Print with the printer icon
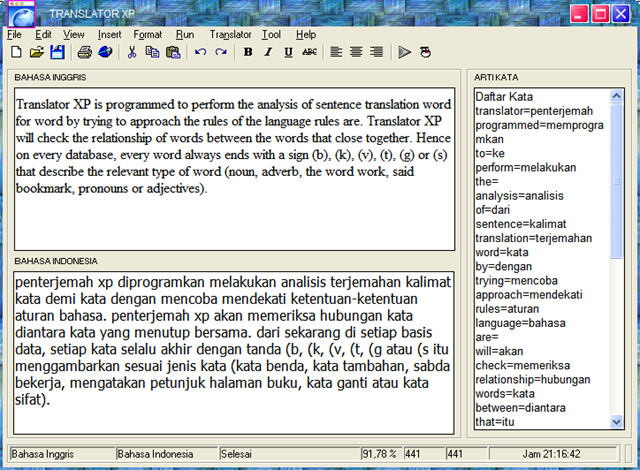The image size is (640, 470). (x=84, y=52)
